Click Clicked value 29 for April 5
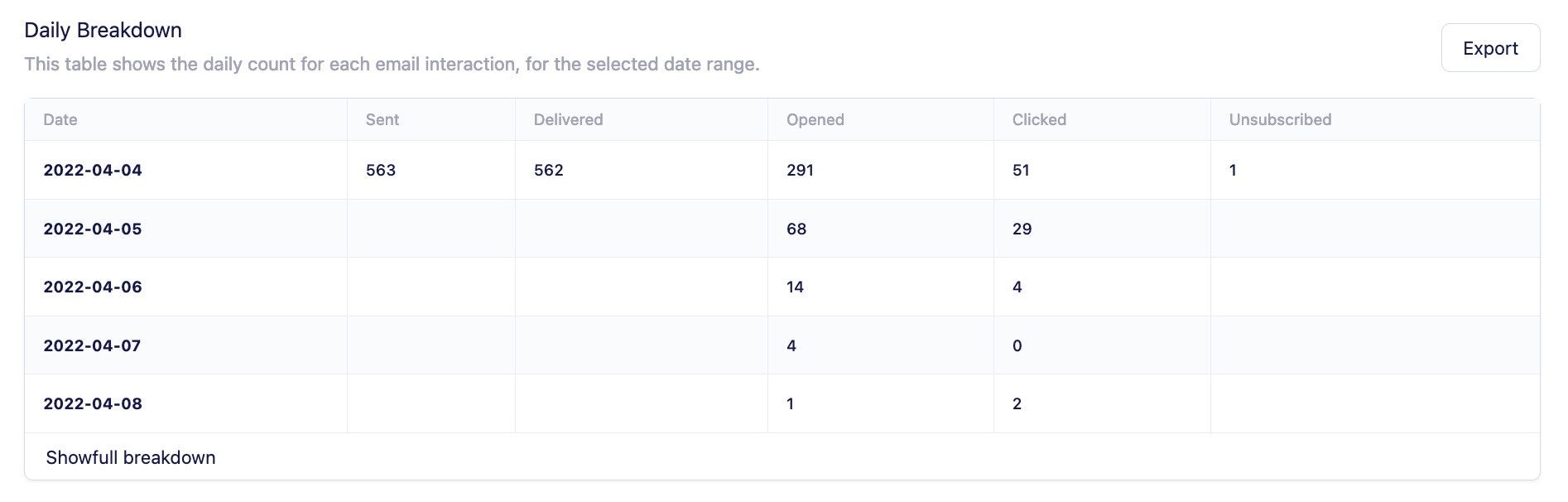Screen dimensions: 1568x502 pos(1022,229)
